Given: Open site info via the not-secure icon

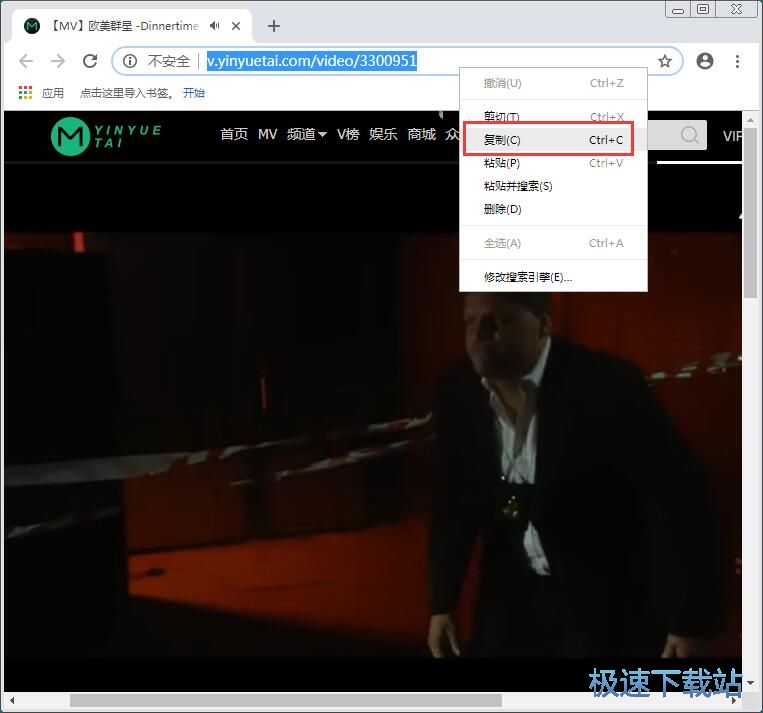Looking at the screenshot, I should [x=130, y=61].
